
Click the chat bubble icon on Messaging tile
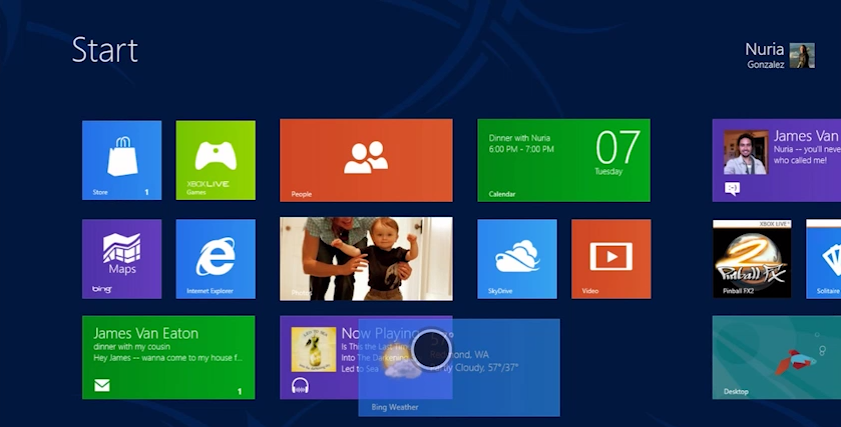click(x=732, y=188)
